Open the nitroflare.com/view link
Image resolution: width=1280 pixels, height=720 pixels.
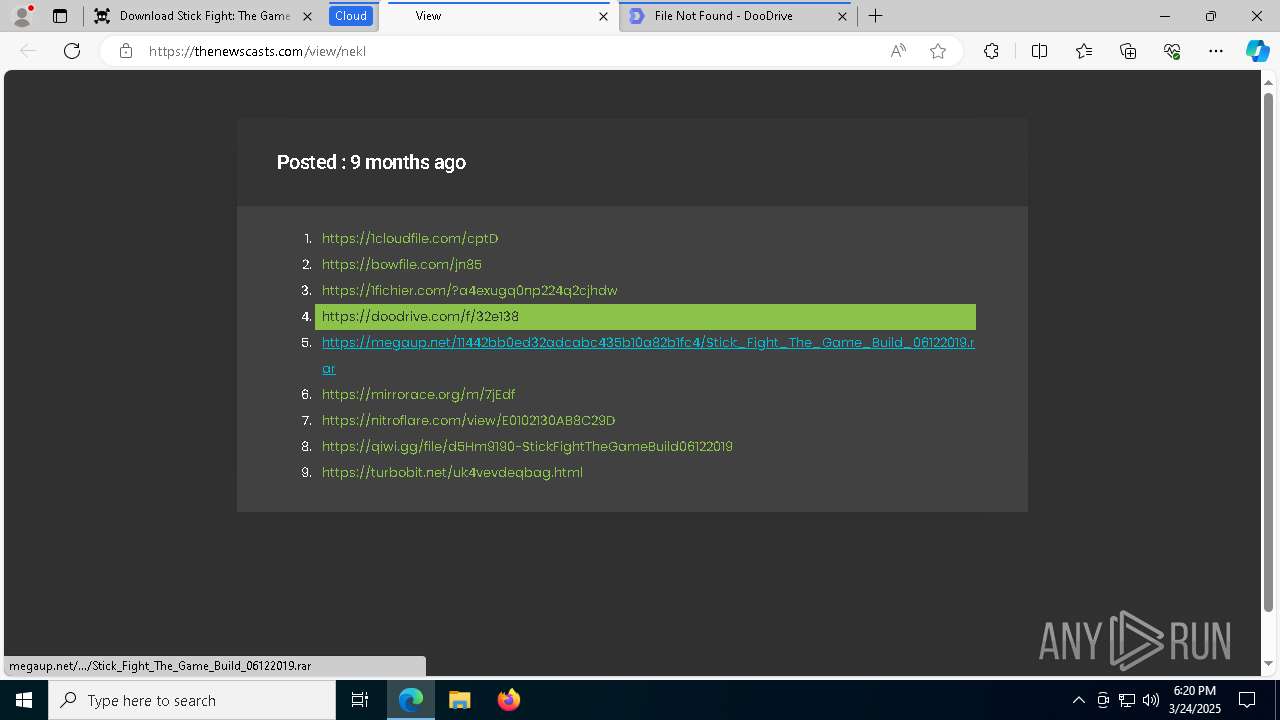(468, 420)
